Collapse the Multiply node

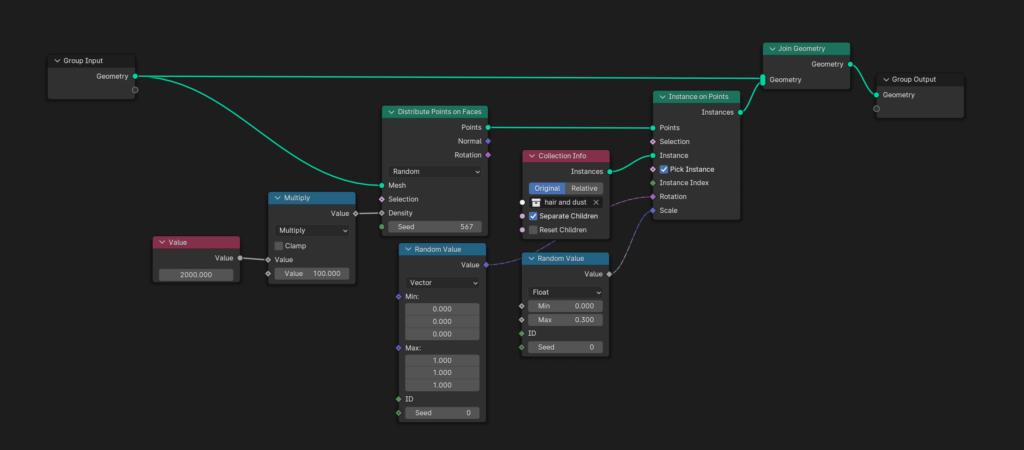tap(278, 198)
